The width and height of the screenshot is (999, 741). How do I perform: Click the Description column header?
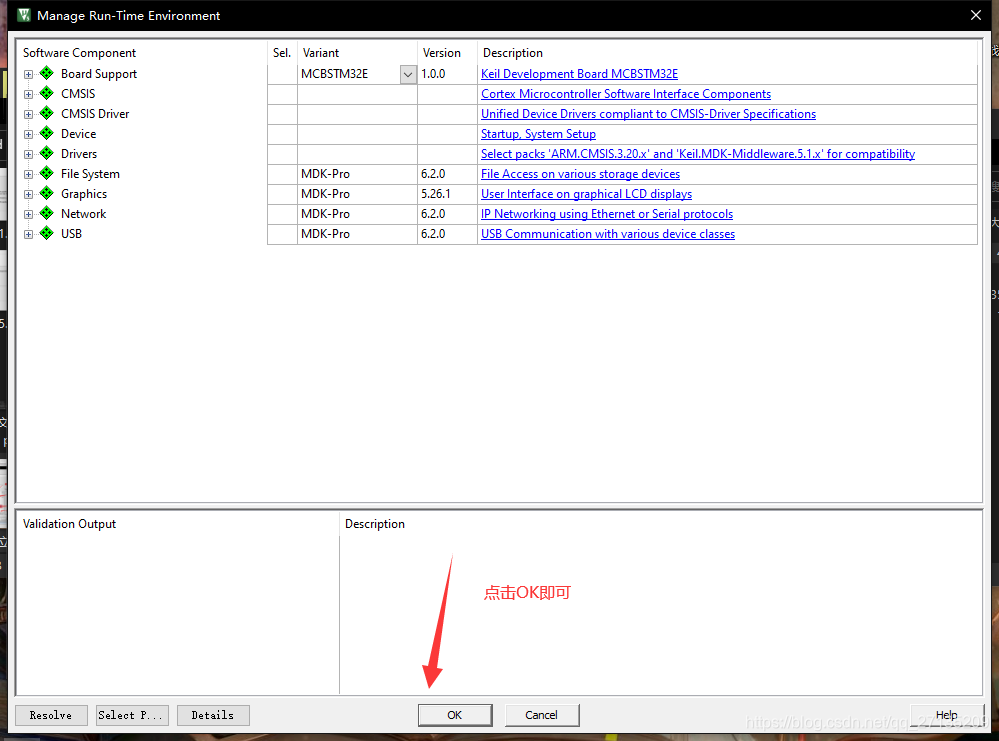tap(512, 53)
